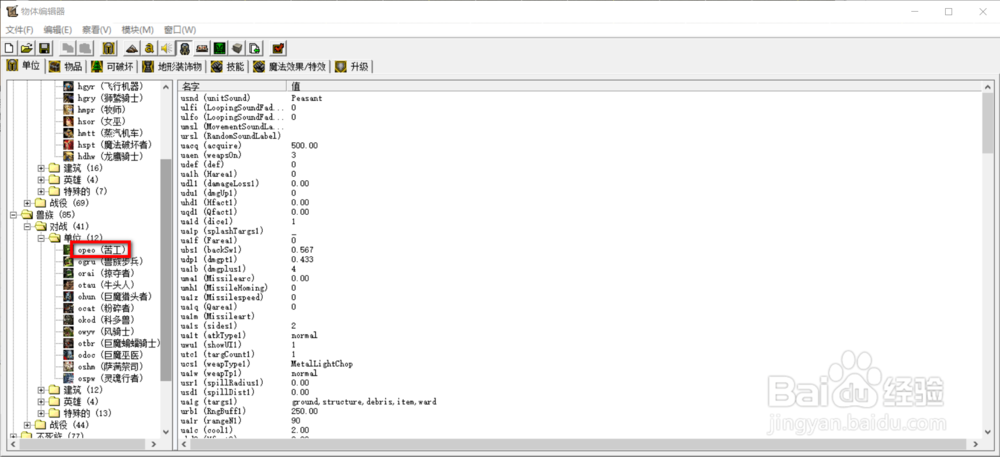Click the Test Map red checkmark icon
Viewport: 1000px width, 457px height.
click(279, 48)
